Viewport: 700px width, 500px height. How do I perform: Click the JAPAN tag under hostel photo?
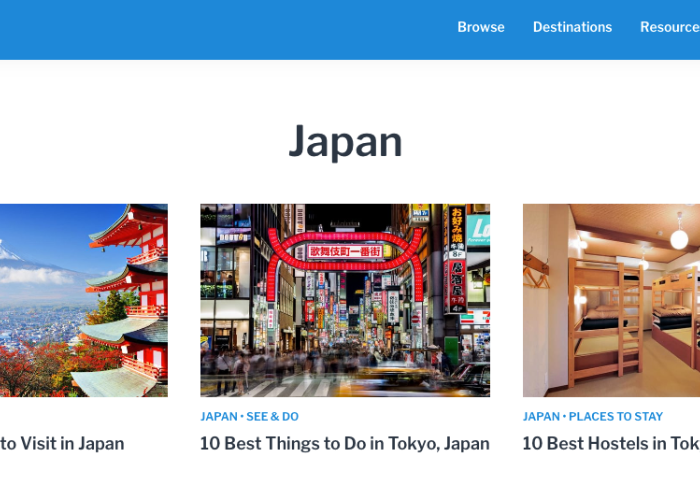tap(541, 417)
